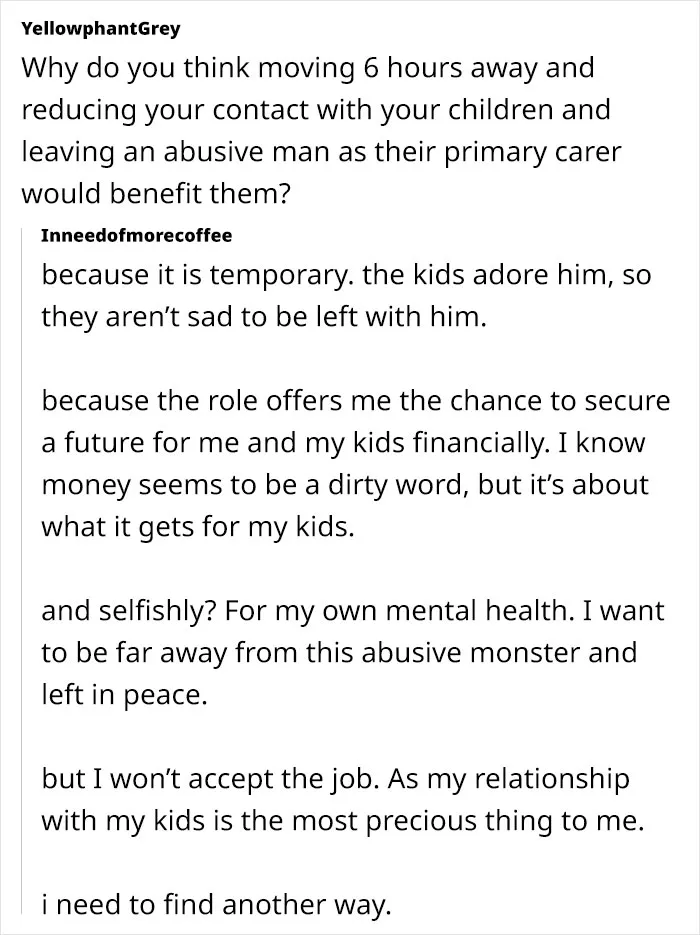Click the line 'what it gets for my kids.'
This screenshot has width=700, height=935.
coord(198,527)
